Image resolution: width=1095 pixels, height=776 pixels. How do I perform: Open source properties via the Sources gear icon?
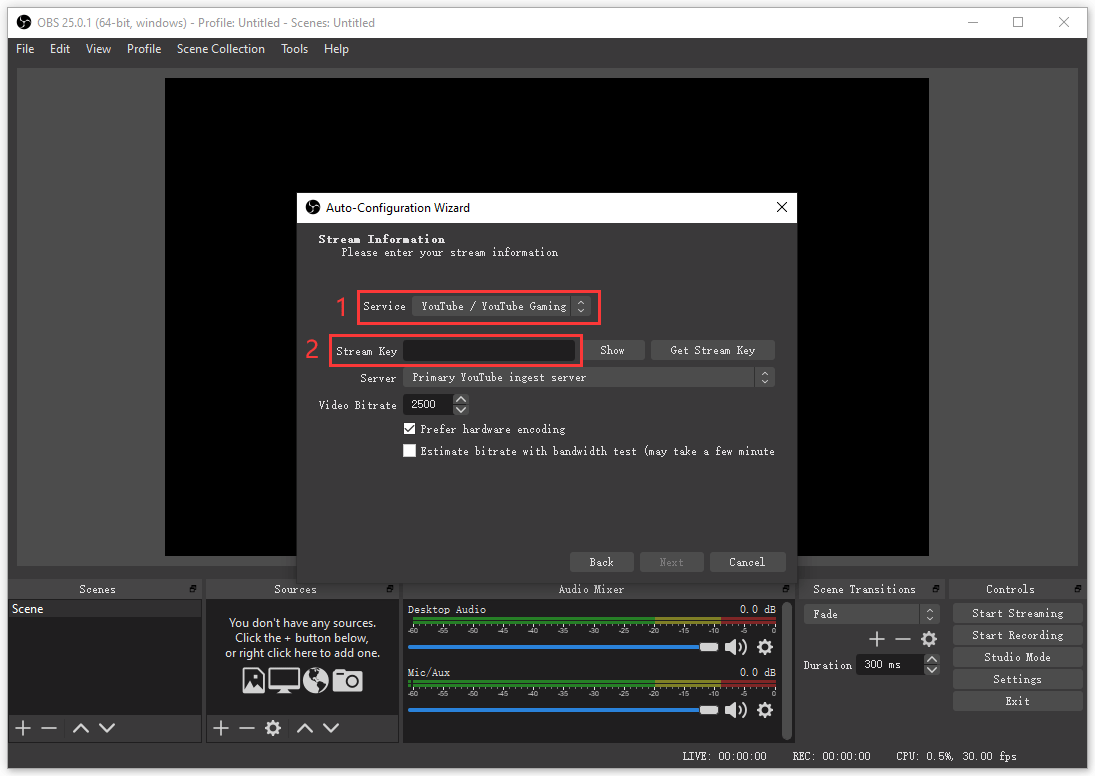click(x=273, y=728)
